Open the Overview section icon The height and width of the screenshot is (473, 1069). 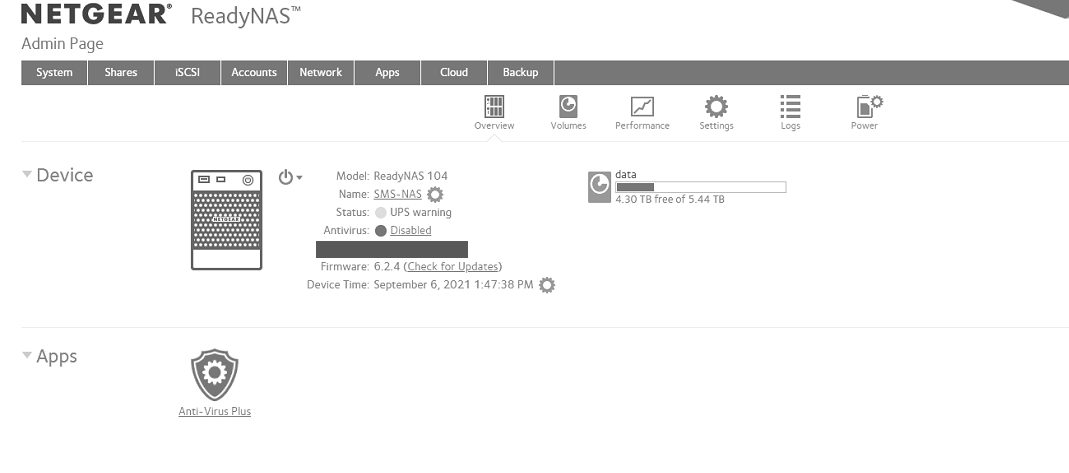[494, 106]
